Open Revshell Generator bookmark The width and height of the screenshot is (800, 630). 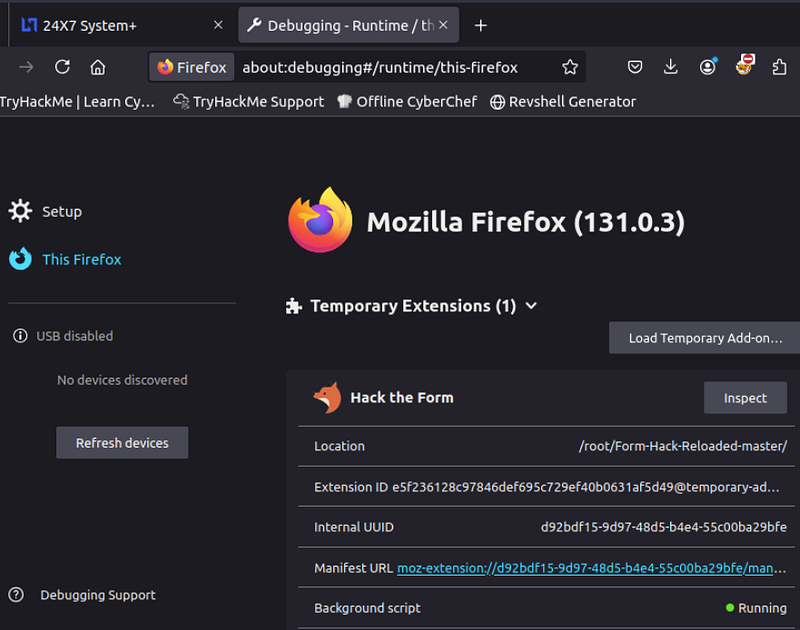pyautogui.click(x=563, y=102)
